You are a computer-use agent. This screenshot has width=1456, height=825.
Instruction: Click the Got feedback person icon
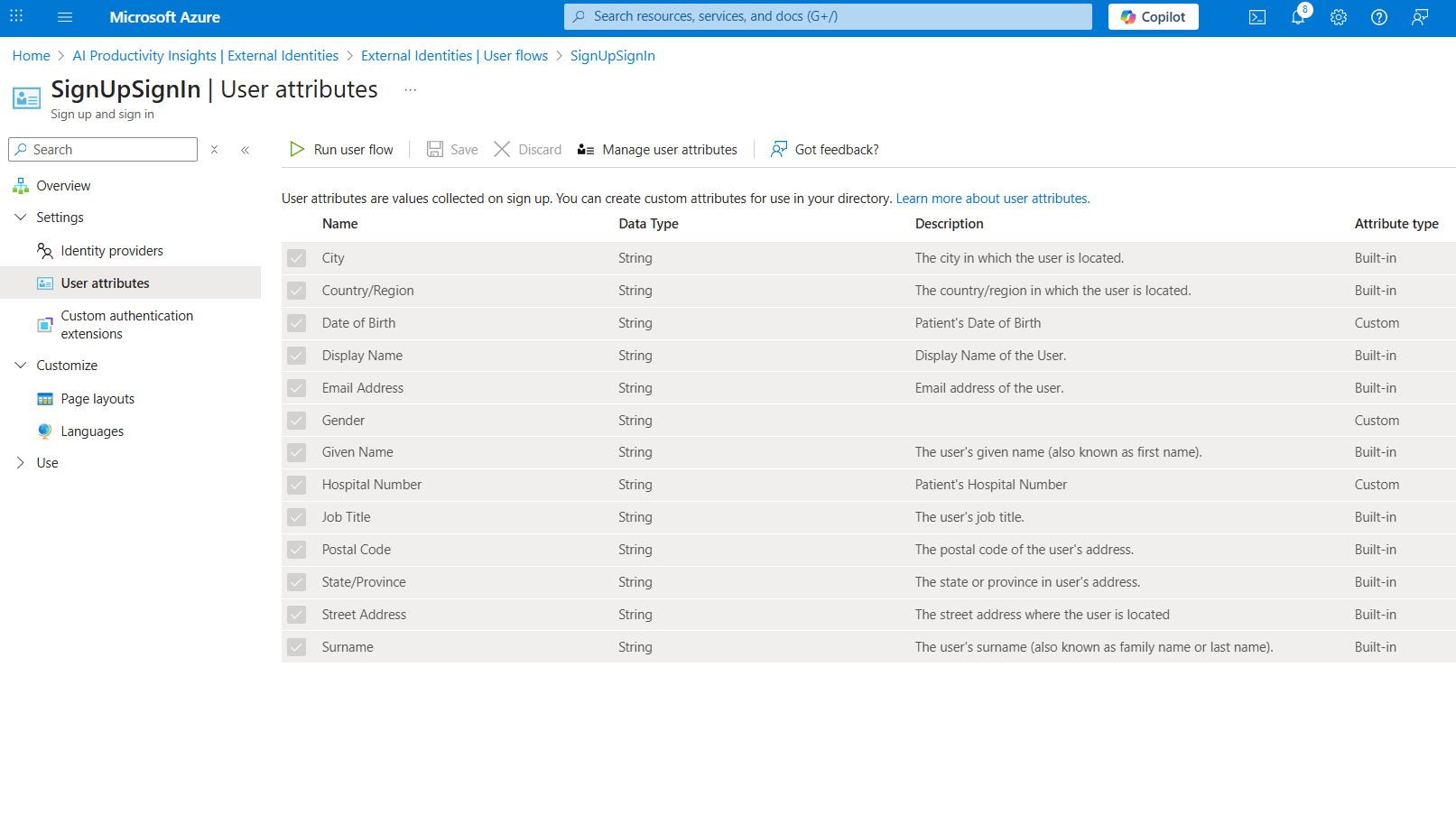coord(779,150)
